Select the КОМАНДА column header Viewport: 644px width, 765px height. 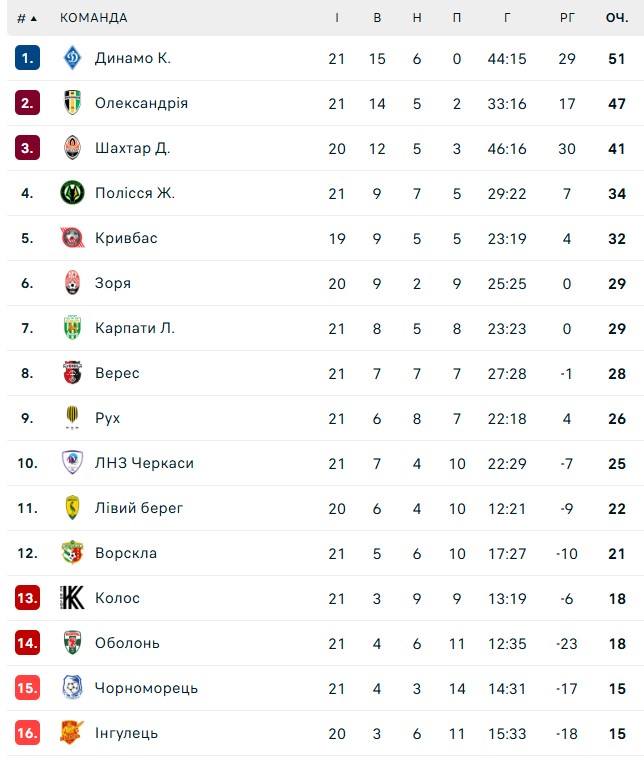pos(94,18)
